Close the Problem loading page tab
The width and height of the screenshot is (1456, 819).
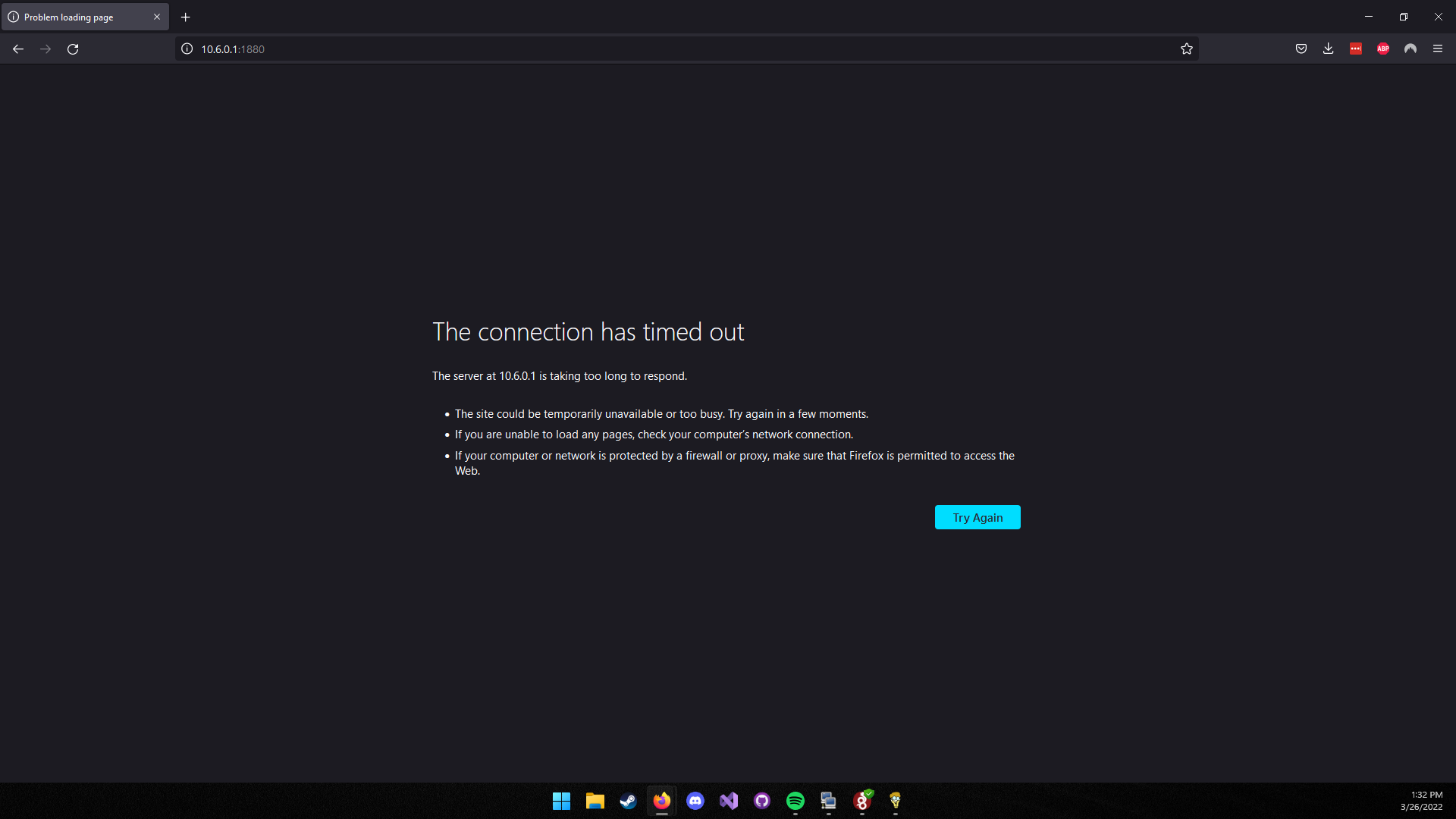click(x=157, y=17)
